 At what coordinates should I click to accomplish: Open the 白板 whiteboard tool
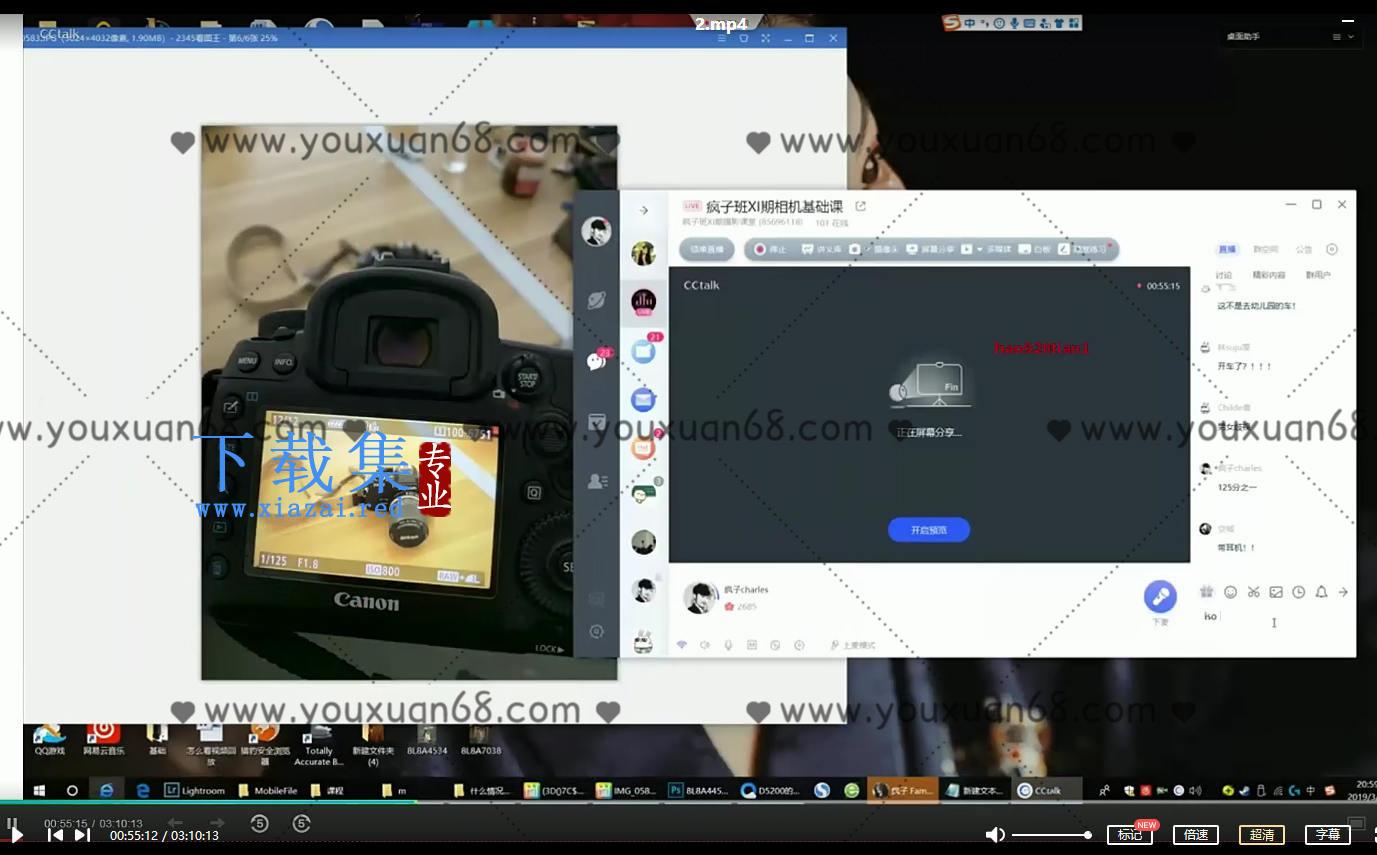[1036, 249]
